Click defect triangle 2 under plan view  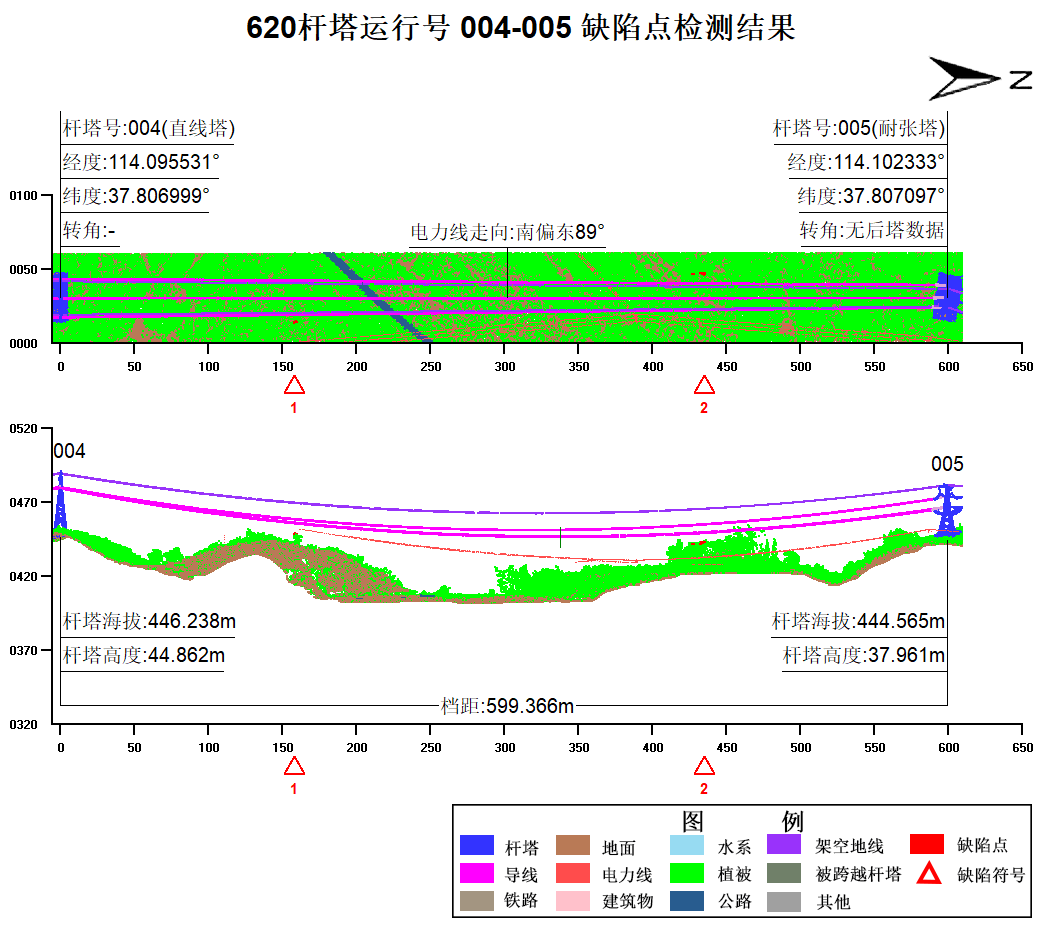(x=704, y=385)
